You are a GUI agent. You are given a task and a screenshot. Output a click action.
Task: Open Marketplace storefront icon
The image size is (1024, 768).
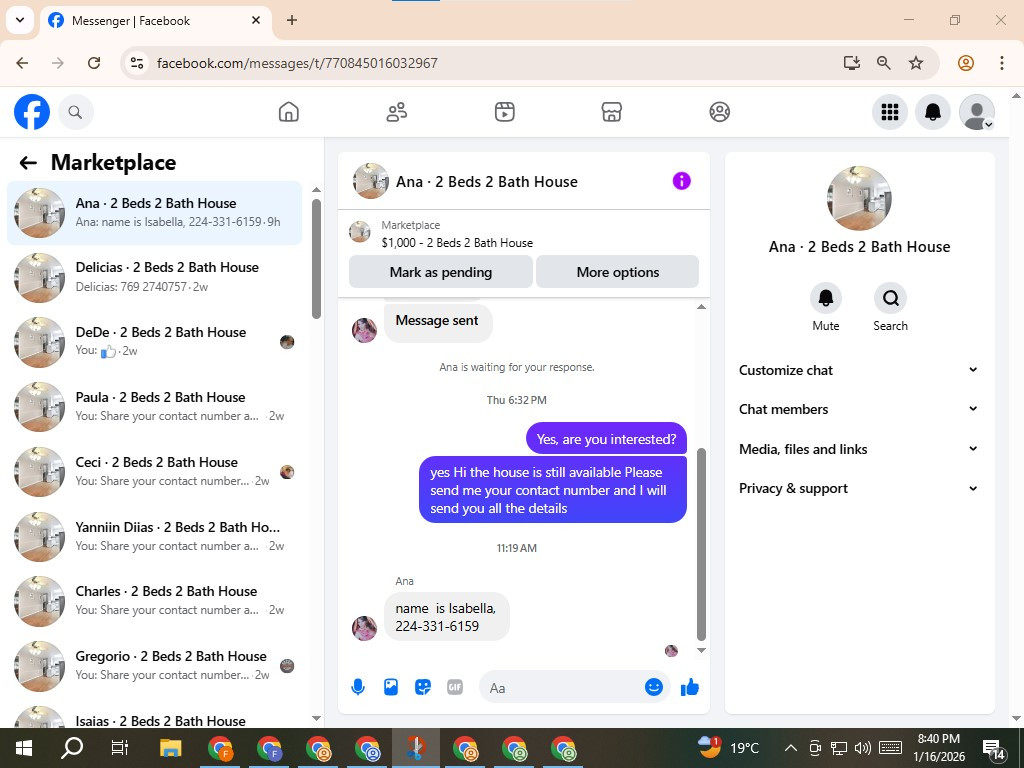pyautogui.click(x=611, y=112)
